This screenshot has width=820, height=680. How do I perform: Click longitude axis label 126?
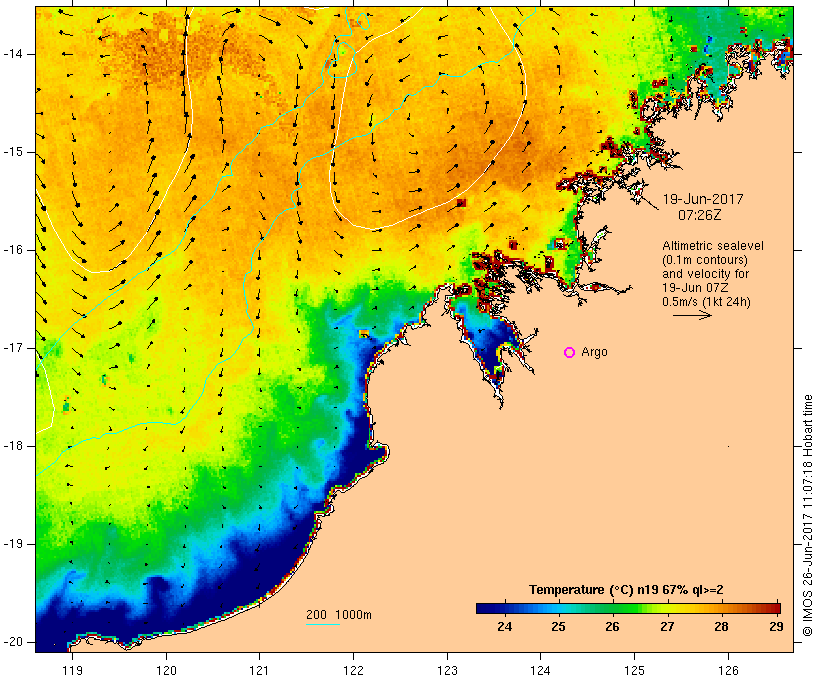[x=728, y=670]
